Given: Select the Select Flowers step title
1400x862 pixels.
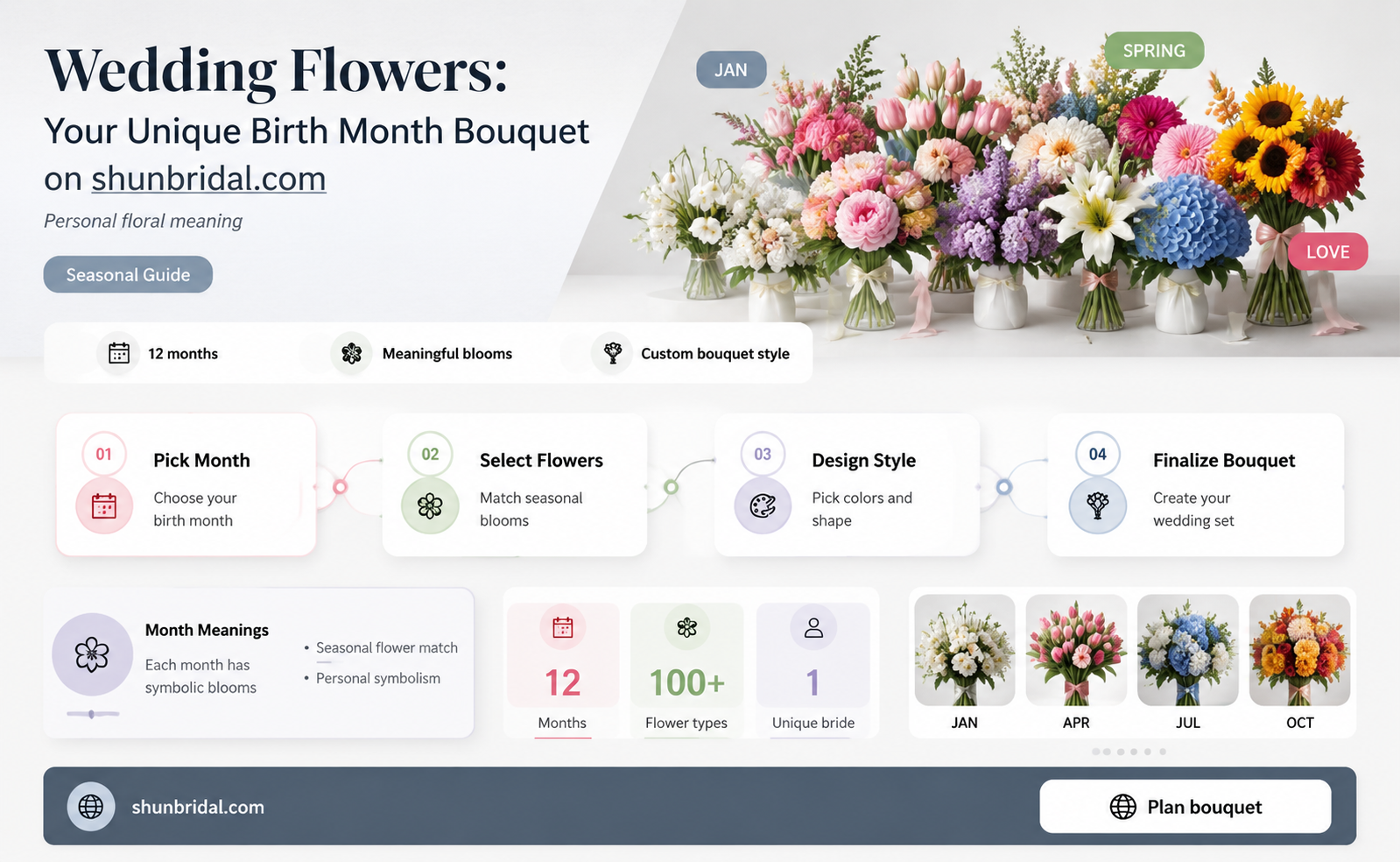Looking at the screenshot, I should [x=541, y=460].
